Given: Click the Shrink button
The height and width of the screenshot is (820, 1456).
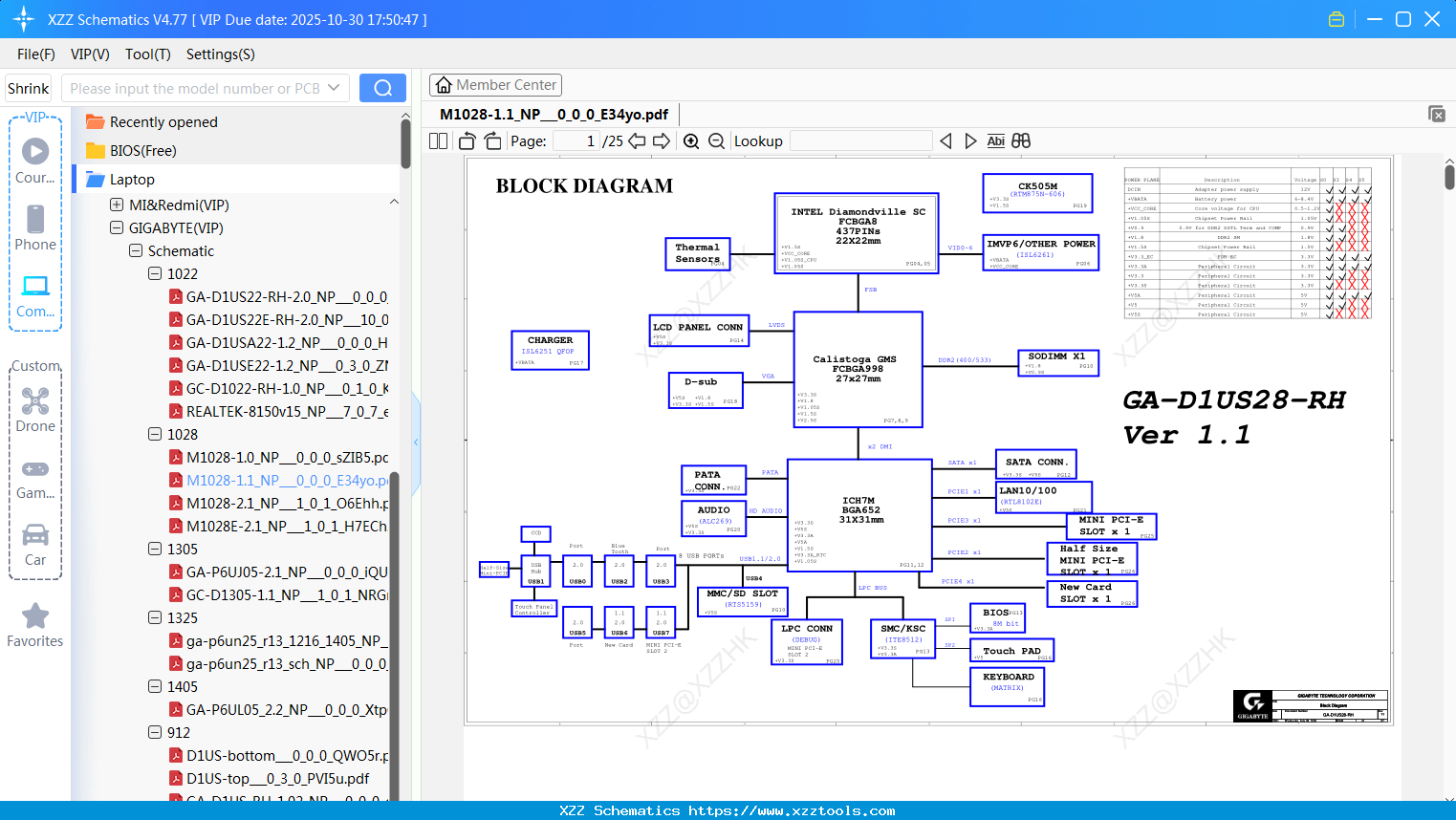Looking at the screenshot, I should [29, 88].
